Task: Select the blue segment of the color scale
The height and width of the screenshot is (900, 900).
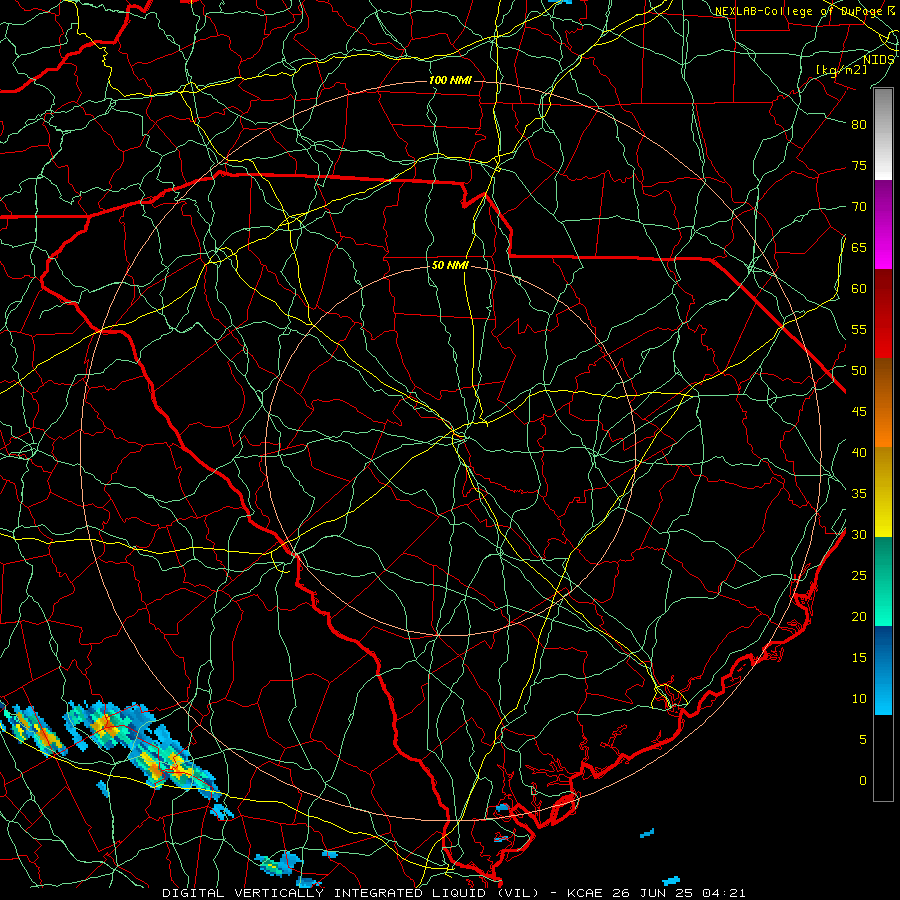Action: pyautogui.click(x=883, y=670)
